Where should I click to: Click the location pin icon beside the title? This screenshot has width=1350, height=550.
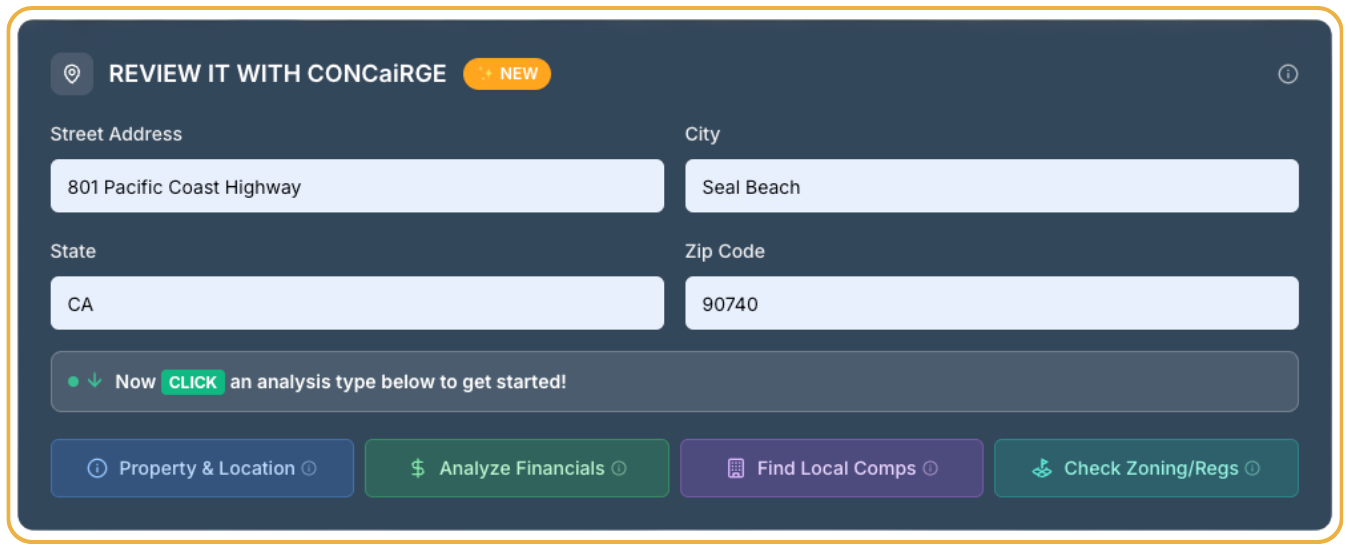pos(72,74)
